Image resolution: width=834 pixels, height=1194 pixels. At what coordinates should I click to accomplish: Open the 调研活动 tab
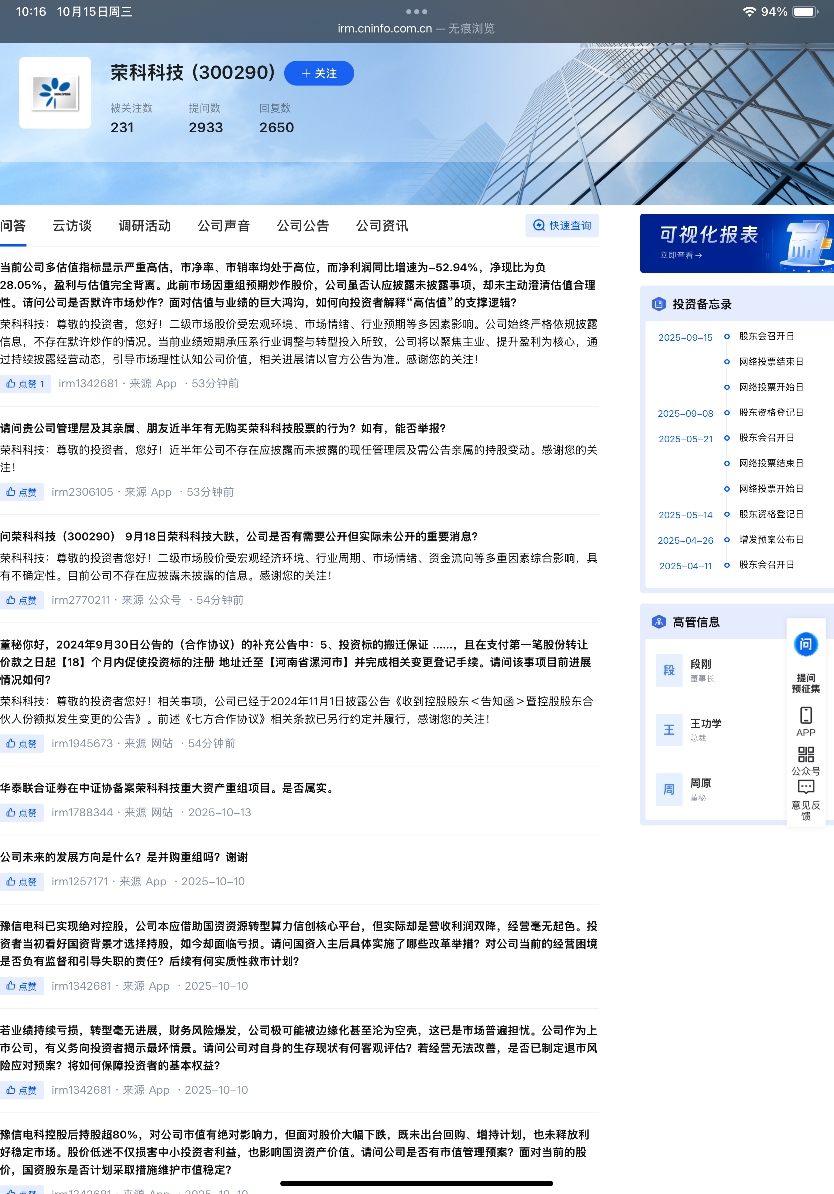pos(145,225)
